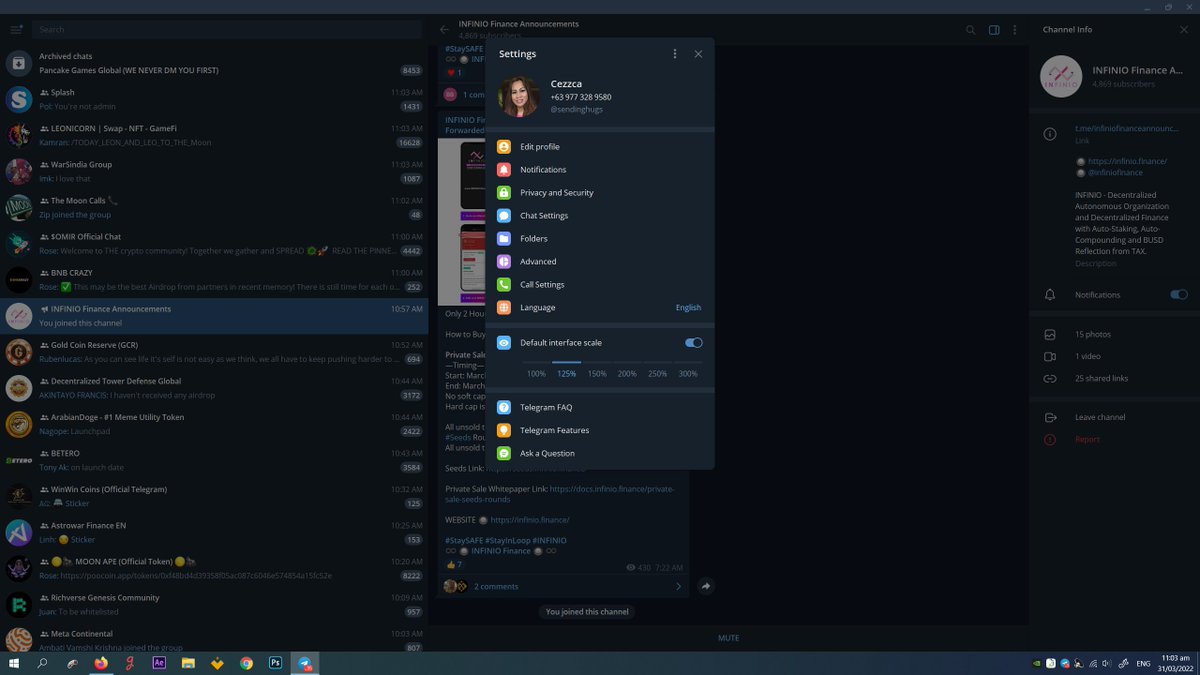Open the main hamburger menu
Screen dimensions: 1200x675
pos(16,30)
